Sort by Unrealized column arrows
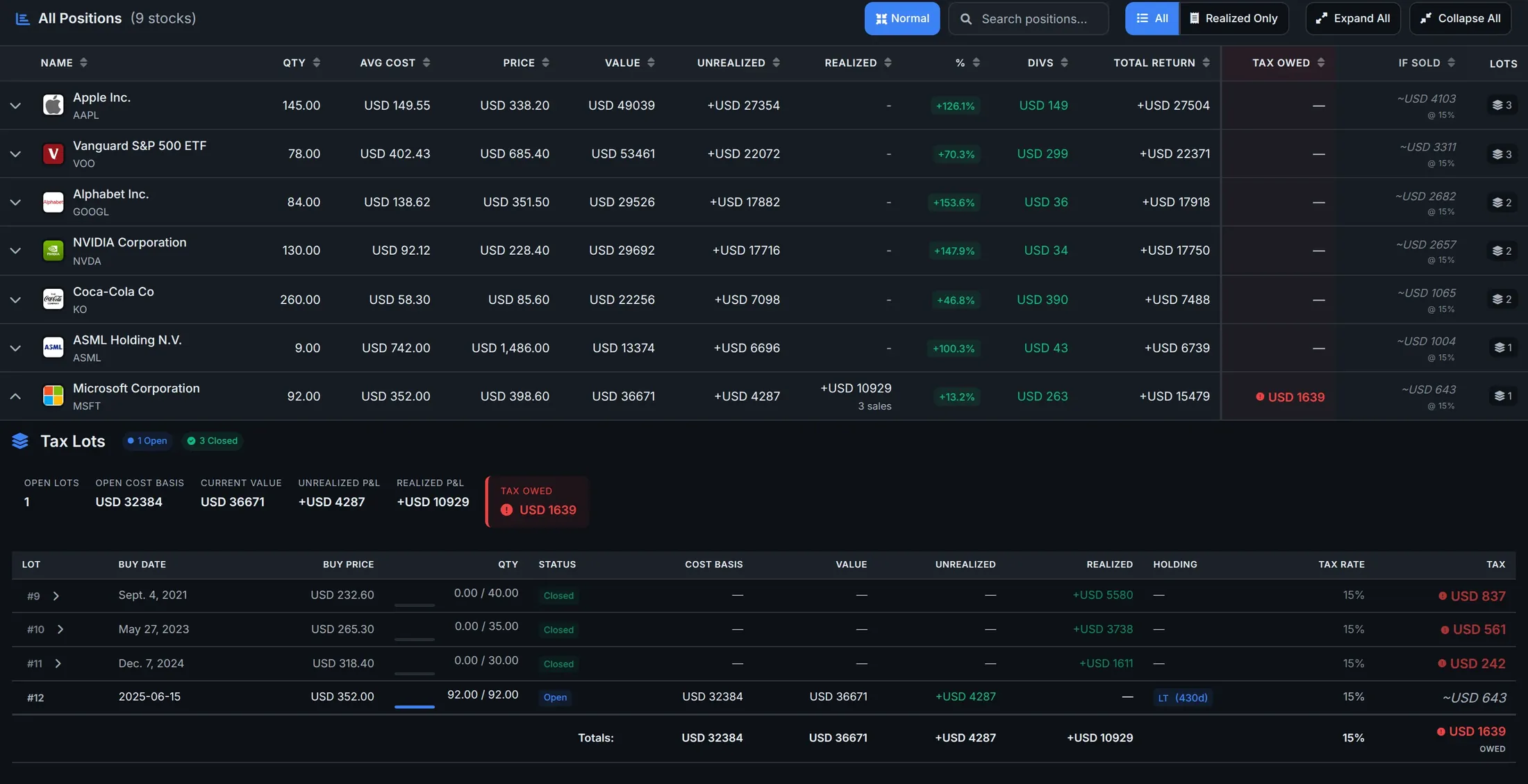Image resolution: width=1528 pixels, height=784 pixels. (x=777, y=62)
